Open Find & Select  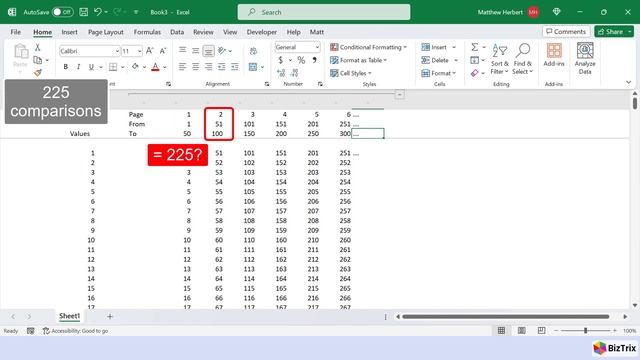click(522, 59)
